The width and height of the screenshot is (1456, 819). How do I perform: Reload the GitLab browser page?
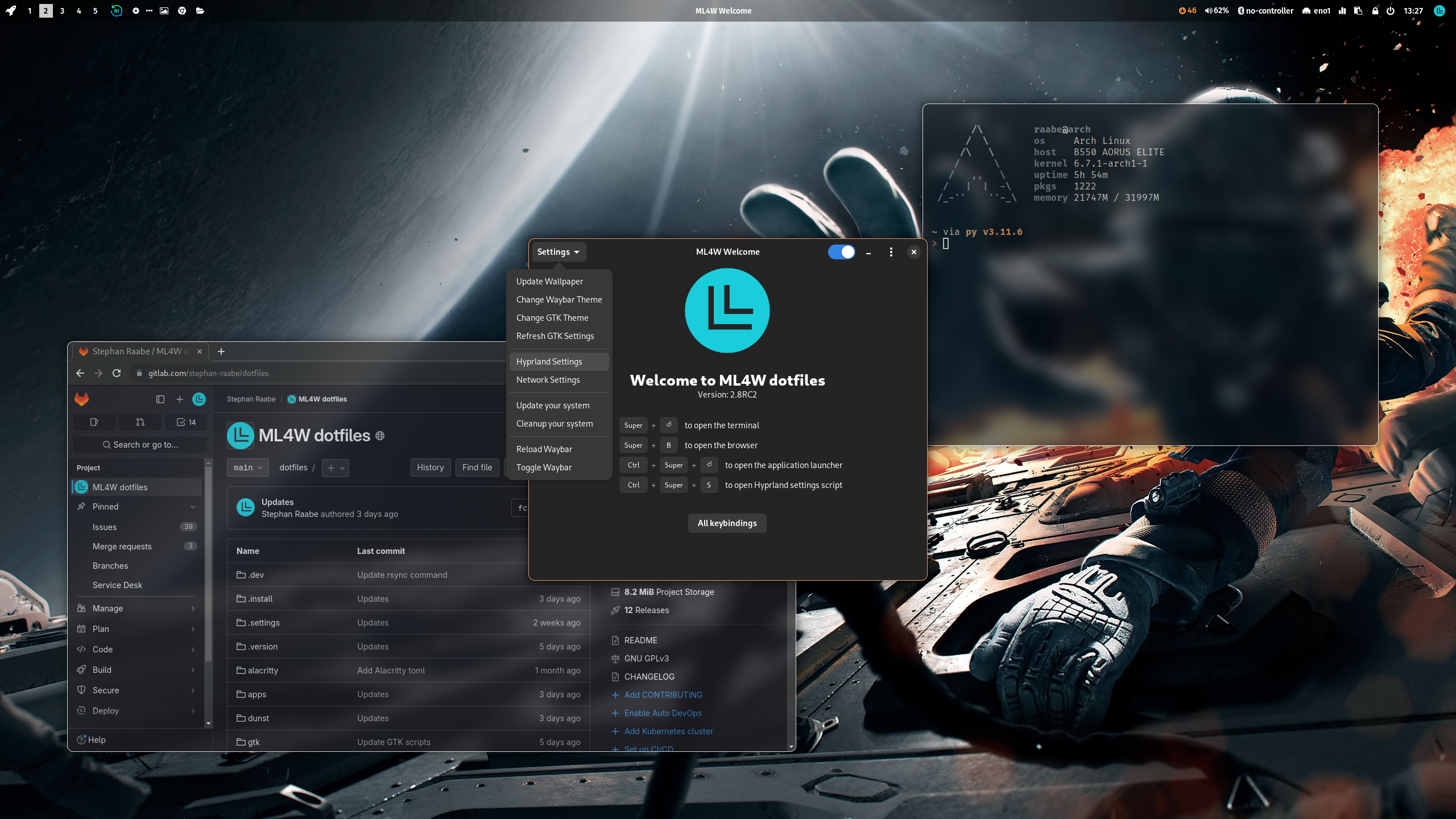117,373
